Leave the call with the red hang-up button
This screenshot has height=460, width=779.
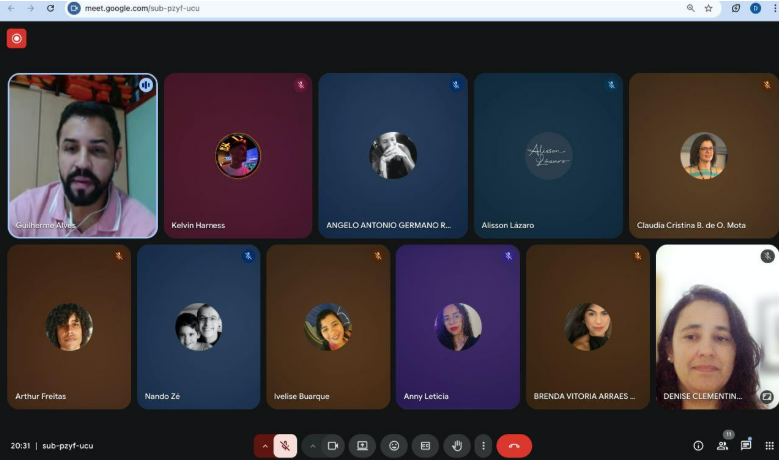coord(514,446)
